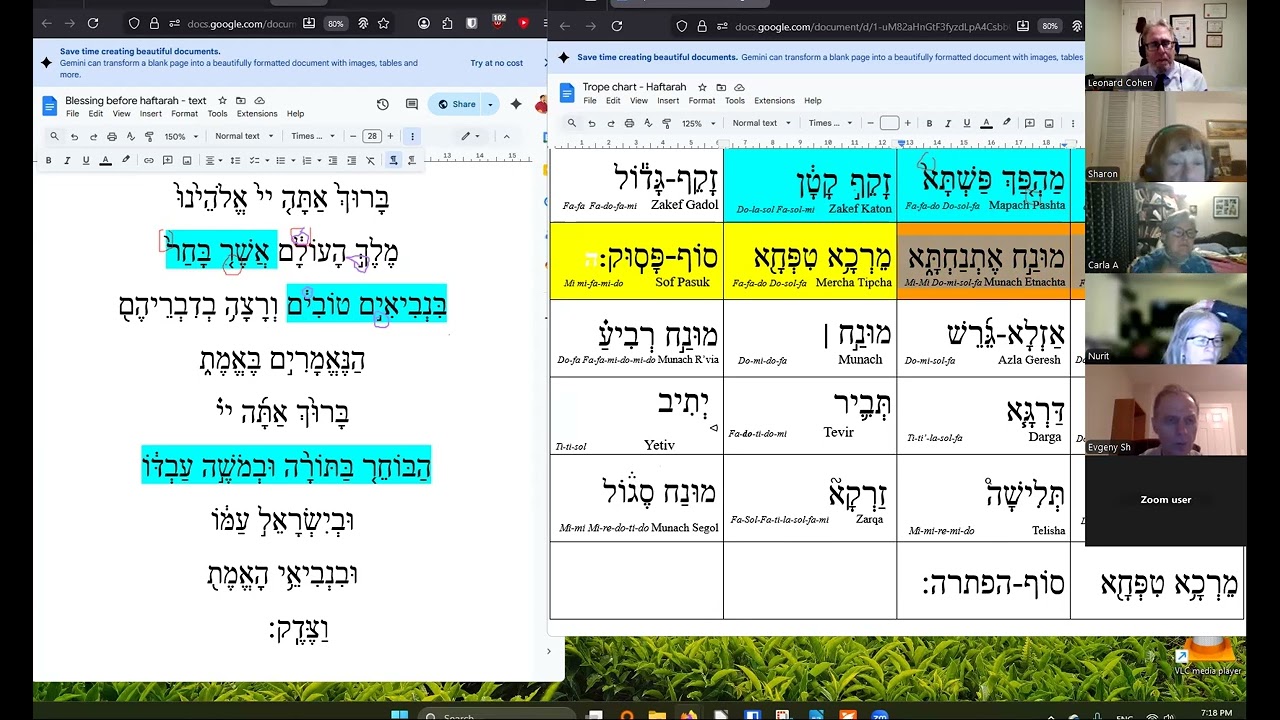The image size is (1280, 720).
Task: Click Leonard Cohen's video thumbnail
Action: 1165,46
